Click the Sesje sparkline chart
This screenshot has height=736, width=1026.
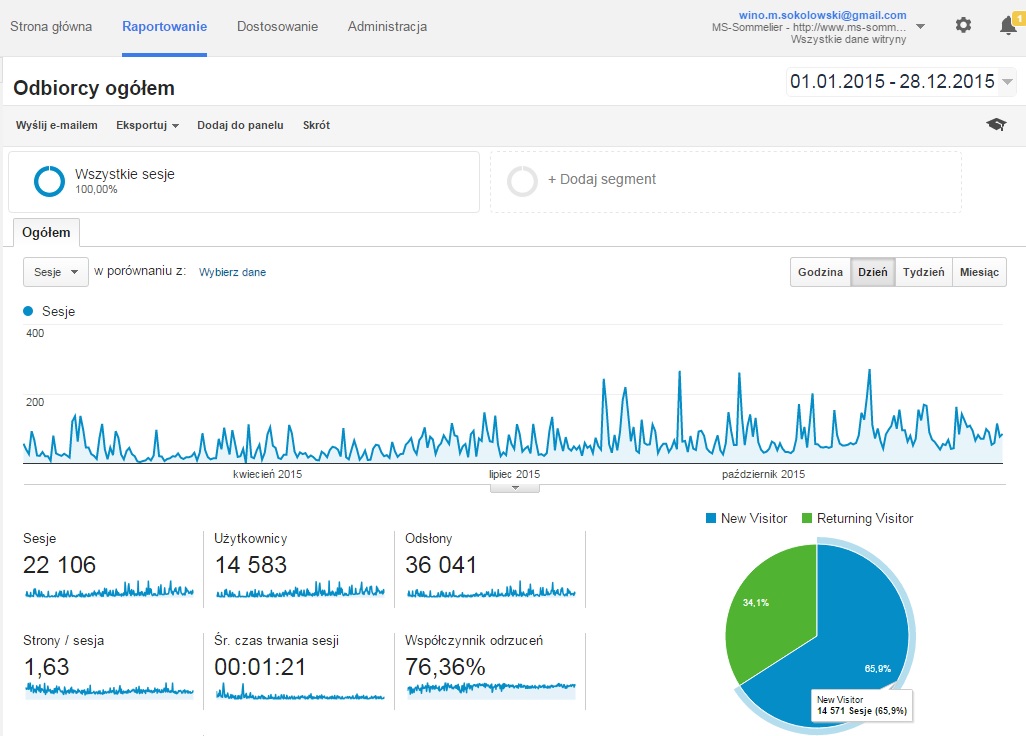109,591
